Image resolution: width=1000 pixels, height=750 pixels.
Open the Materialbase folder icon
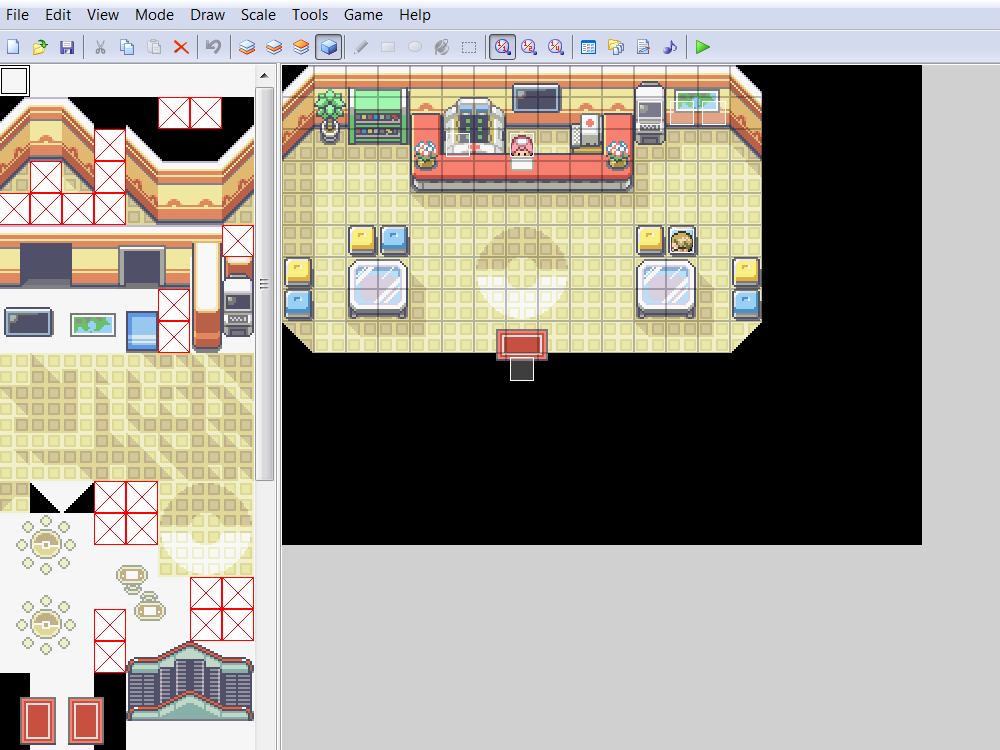tap(615, 47)
